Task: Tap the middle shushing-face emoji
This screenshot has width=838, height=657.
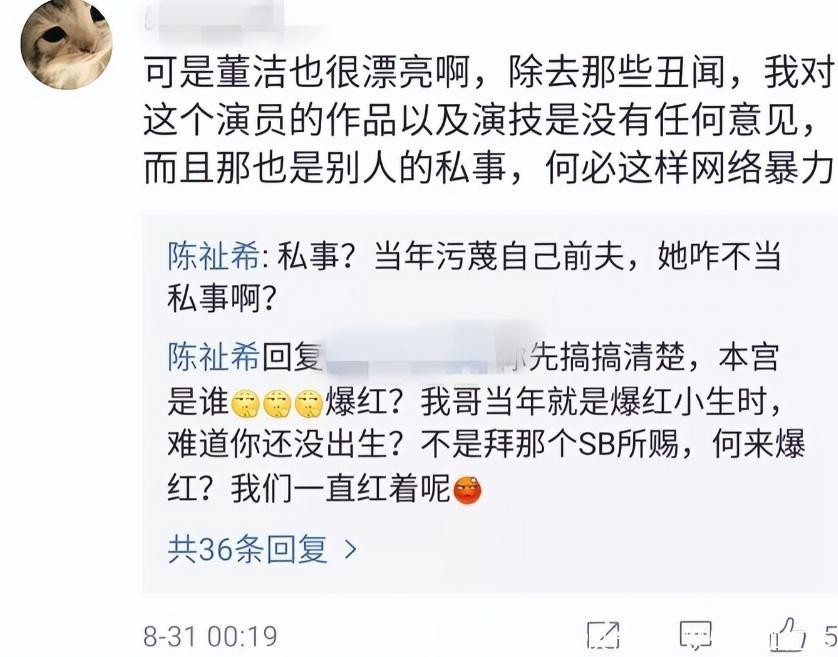Action: pyautogui.click(x=278, y=404)
